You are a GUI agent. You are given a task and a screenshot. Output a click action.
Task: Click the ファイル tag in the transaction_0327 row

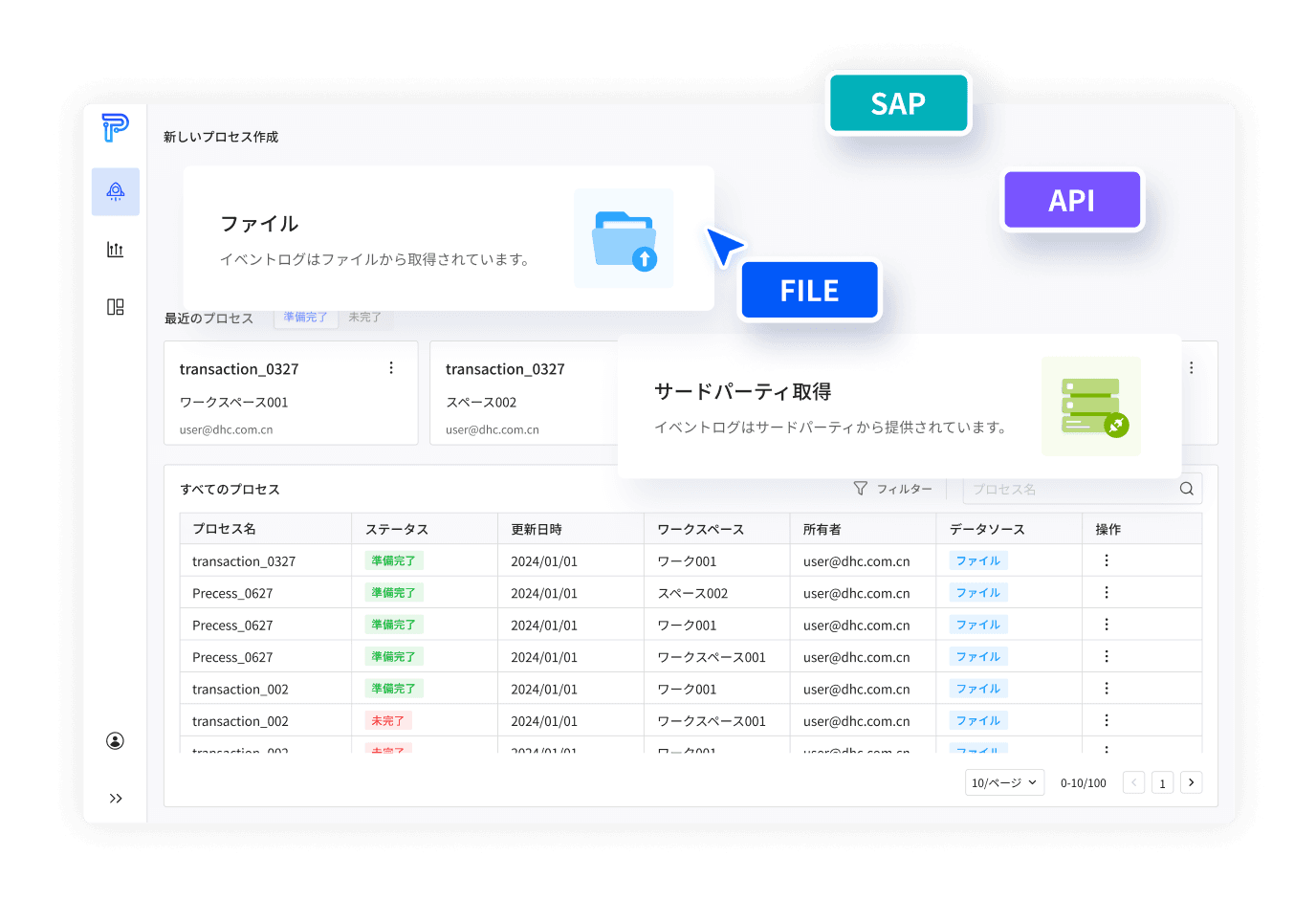(x=978, y=560)
